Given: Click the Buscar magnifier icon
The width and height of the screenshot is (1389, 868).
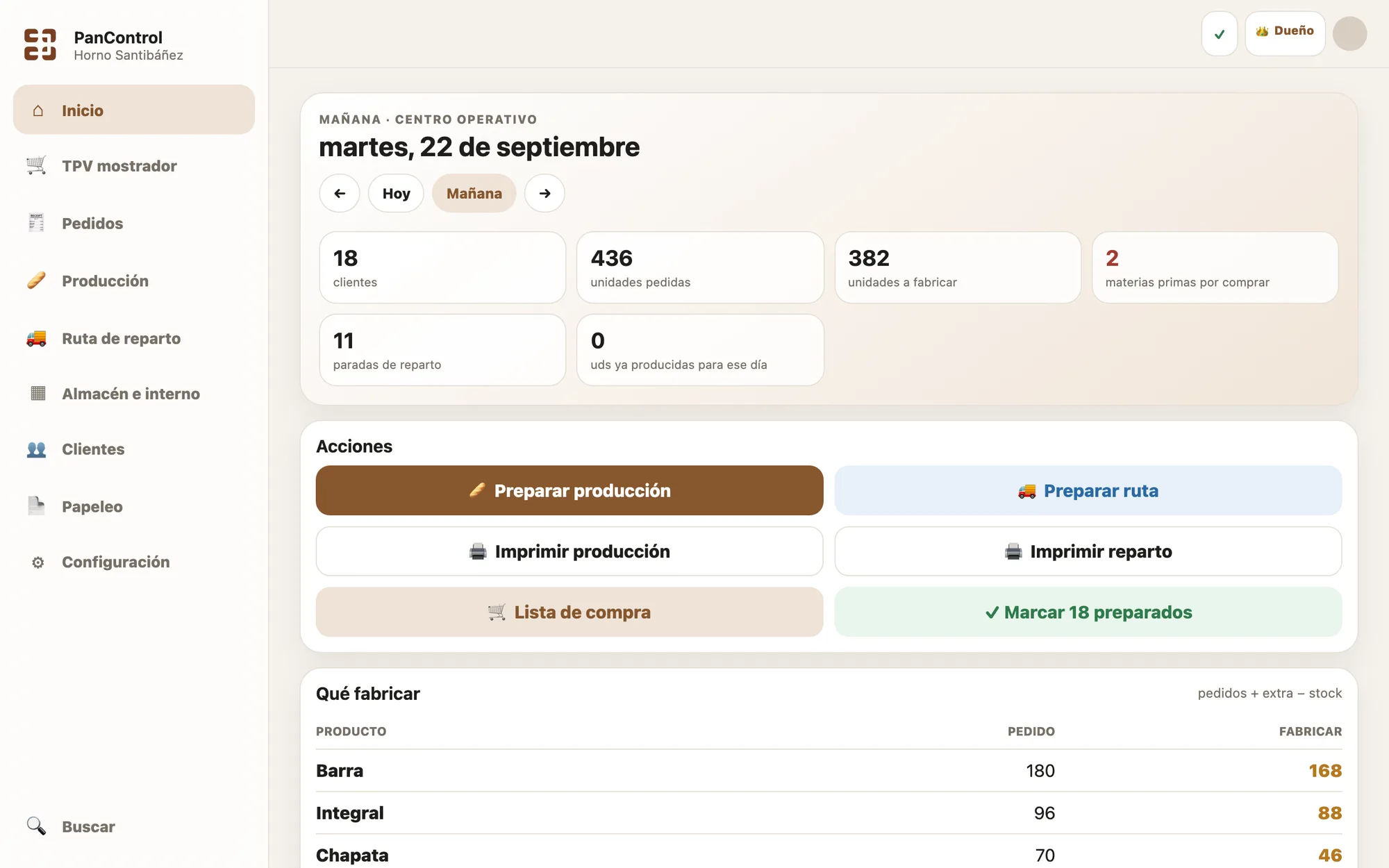Looking at the screenshot, I should coord(36,826).
